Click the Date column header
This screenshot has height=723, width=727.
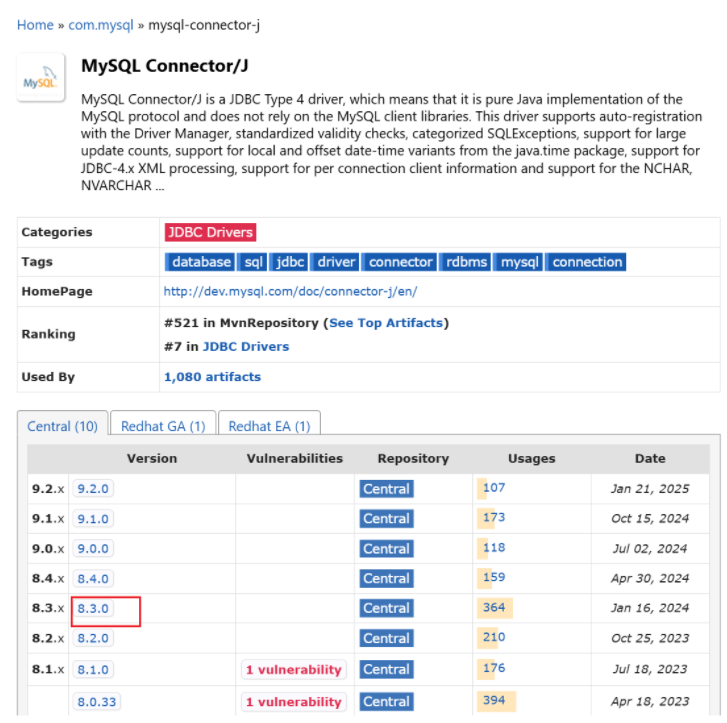(650, 458)
